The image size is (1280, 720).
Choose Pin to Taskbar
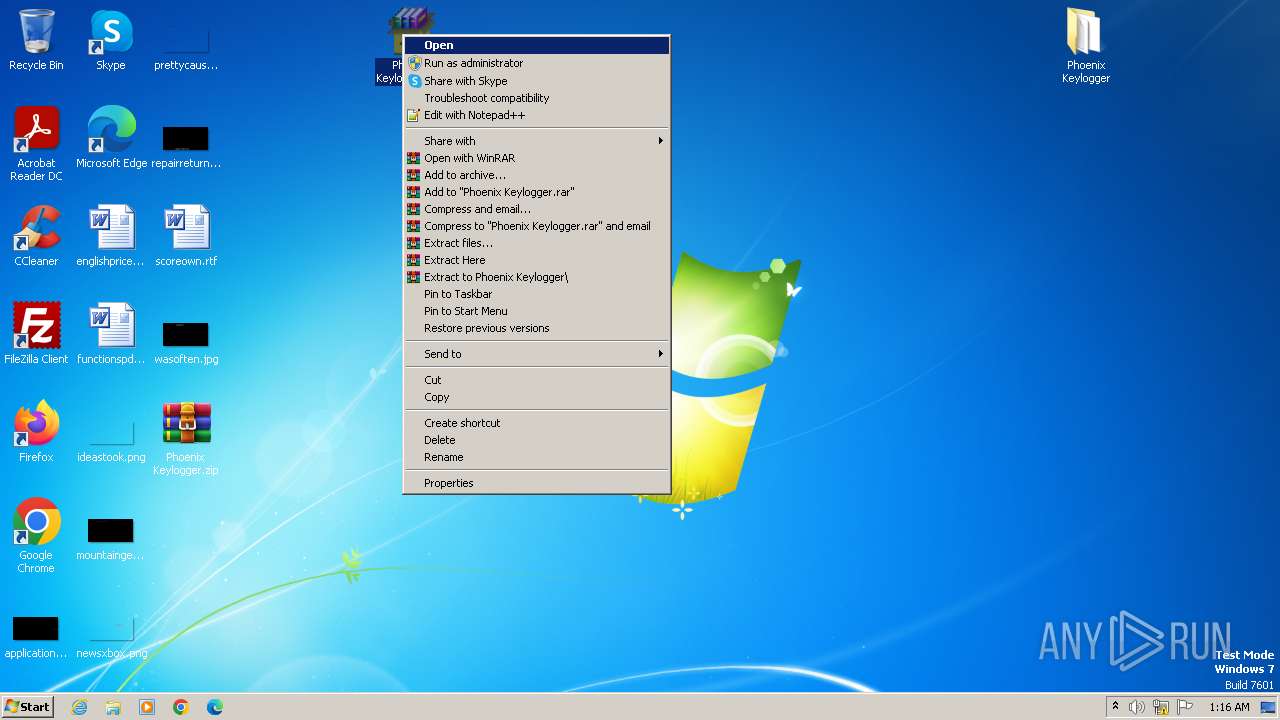(x=536, y=294)
